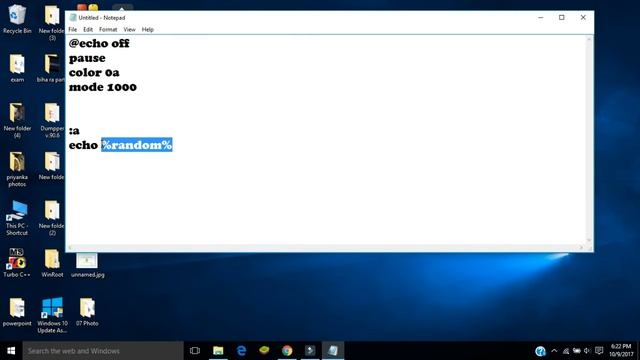Launch Microsoft Edge from the taskbar
This screenshot has height=360, width=640.
point(241,351)
